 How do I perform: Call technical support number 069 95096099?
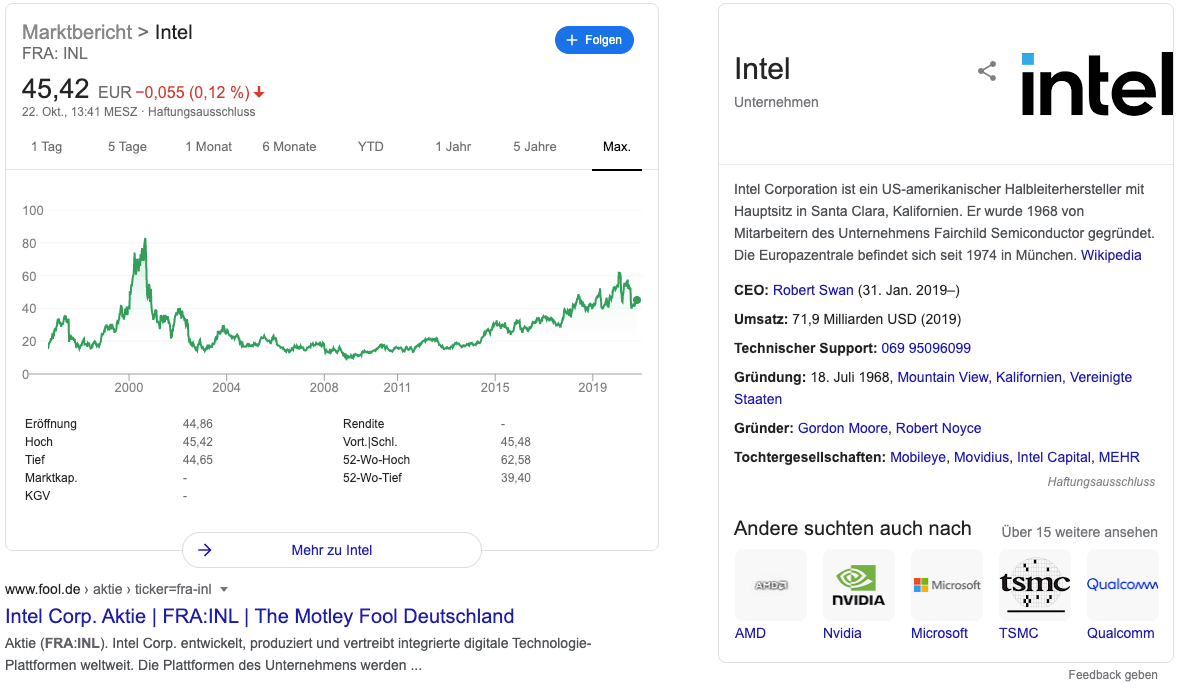[x=926, y=348]
